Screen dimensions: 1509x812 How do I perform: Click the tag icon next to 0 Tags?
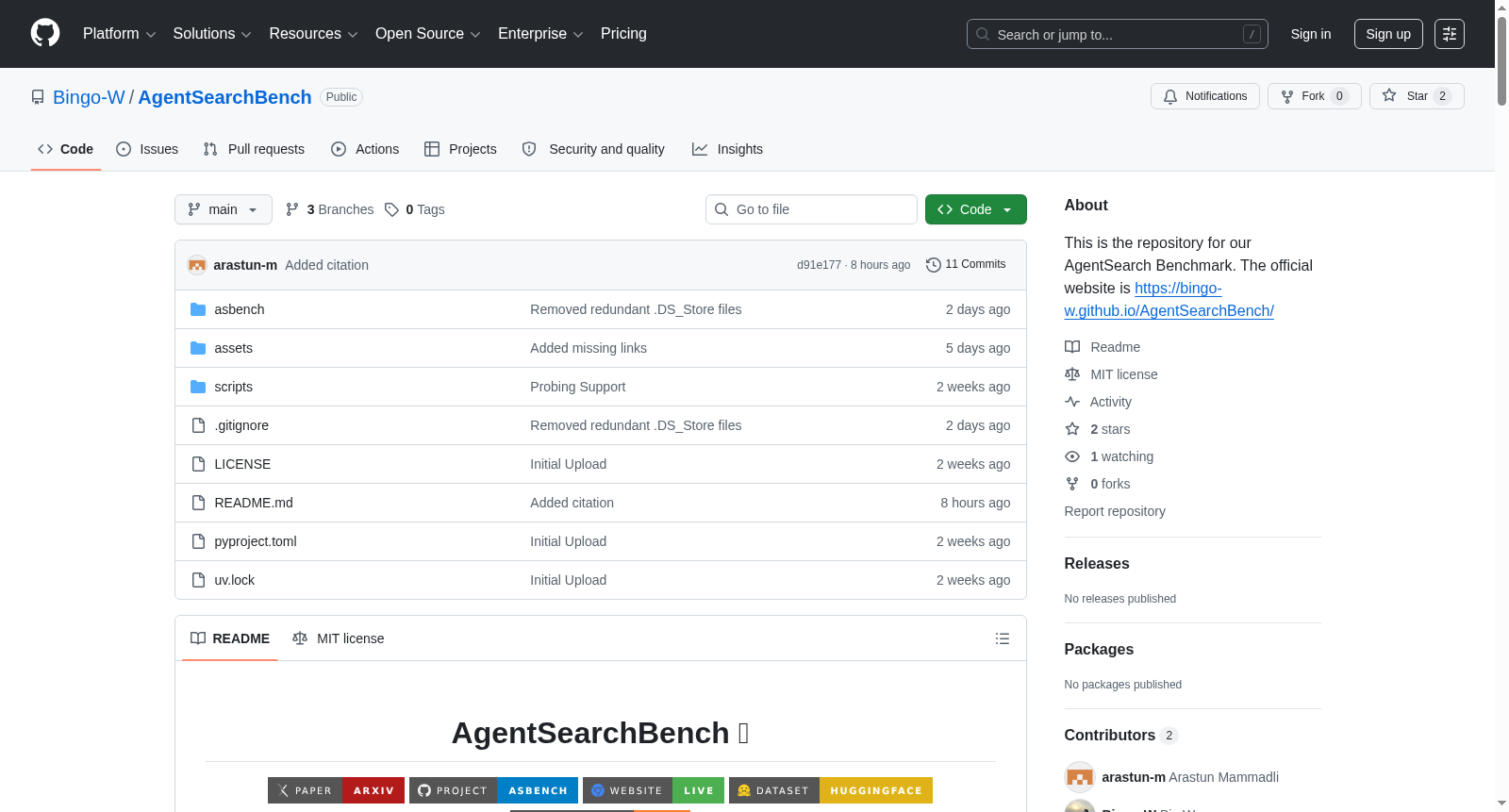(392, 209)
